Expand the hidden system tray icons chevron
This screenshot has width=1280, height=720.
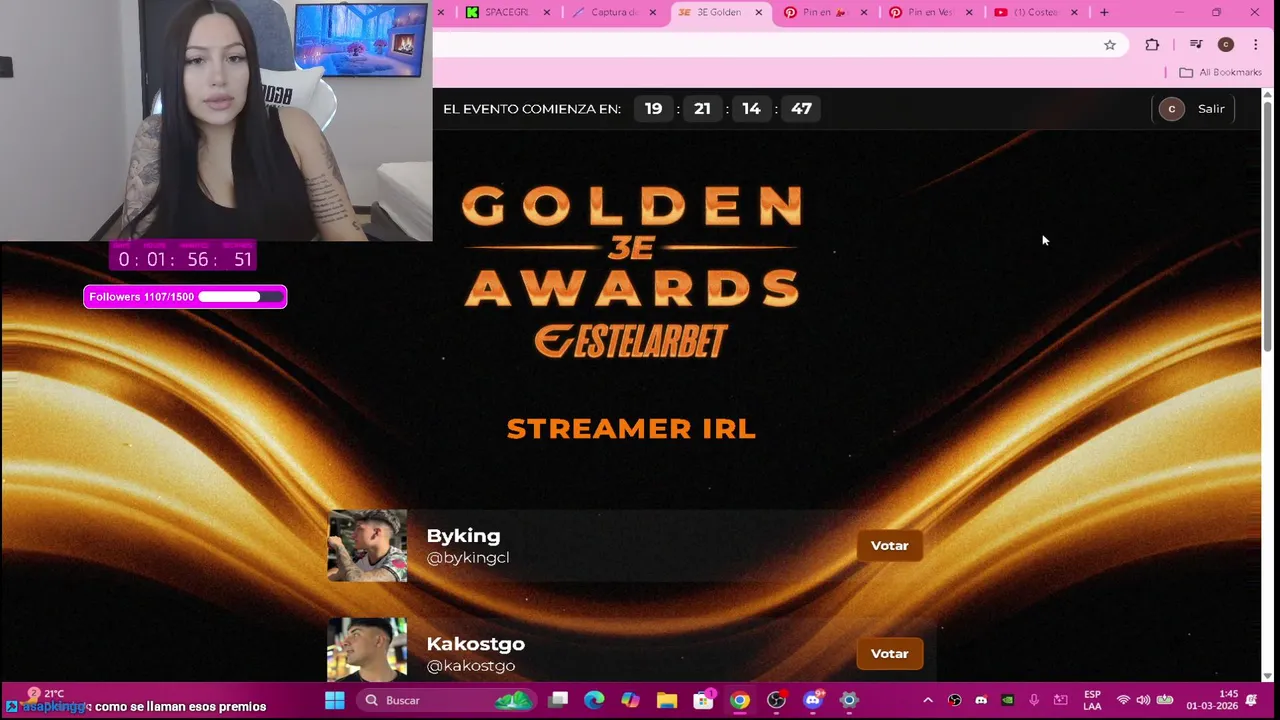pyautogui.click(x=928, y=700)
